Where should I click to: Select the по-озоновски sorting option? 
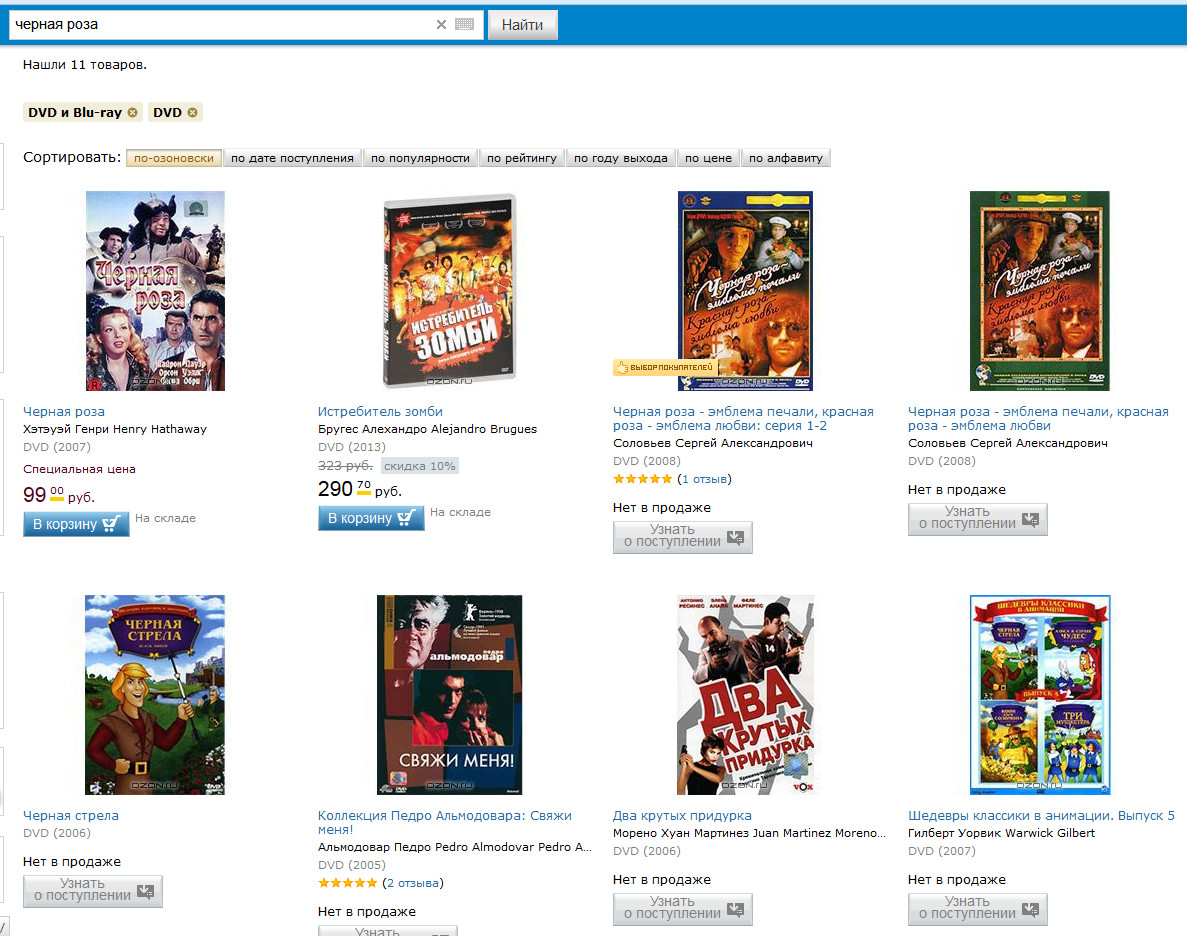pos(174,158)
